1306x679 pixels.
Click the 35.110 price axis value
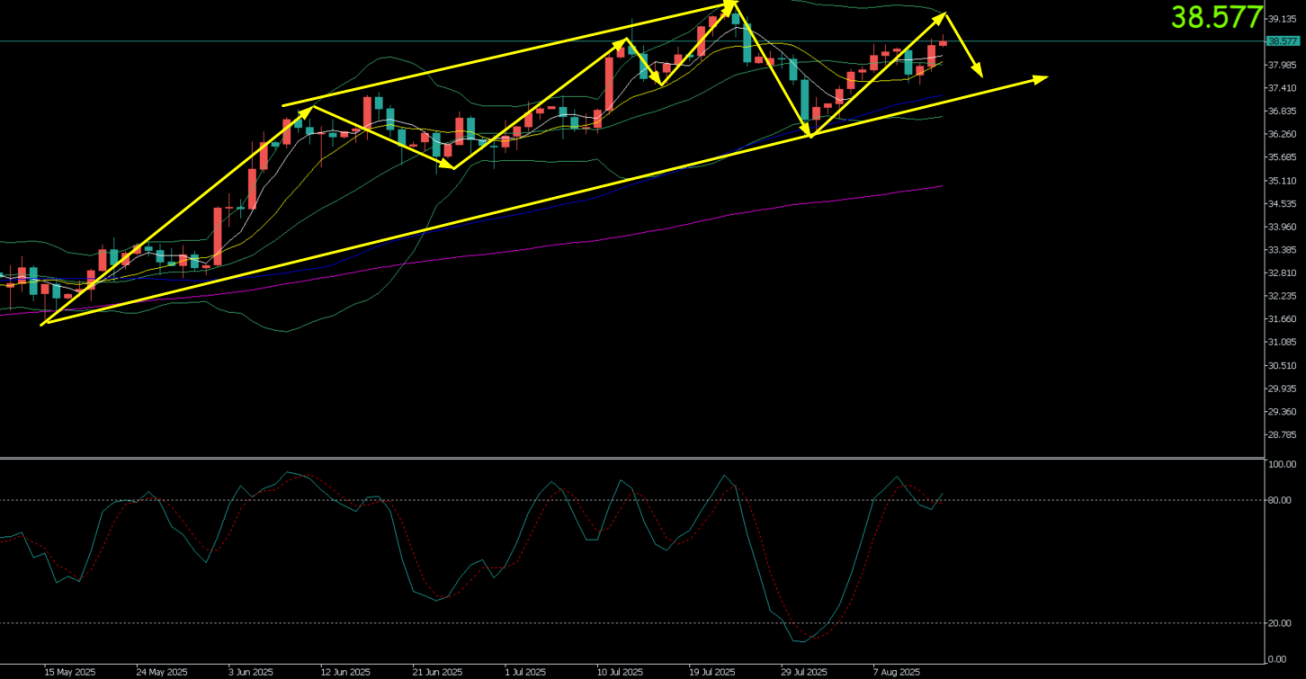tap(1283, 181)
